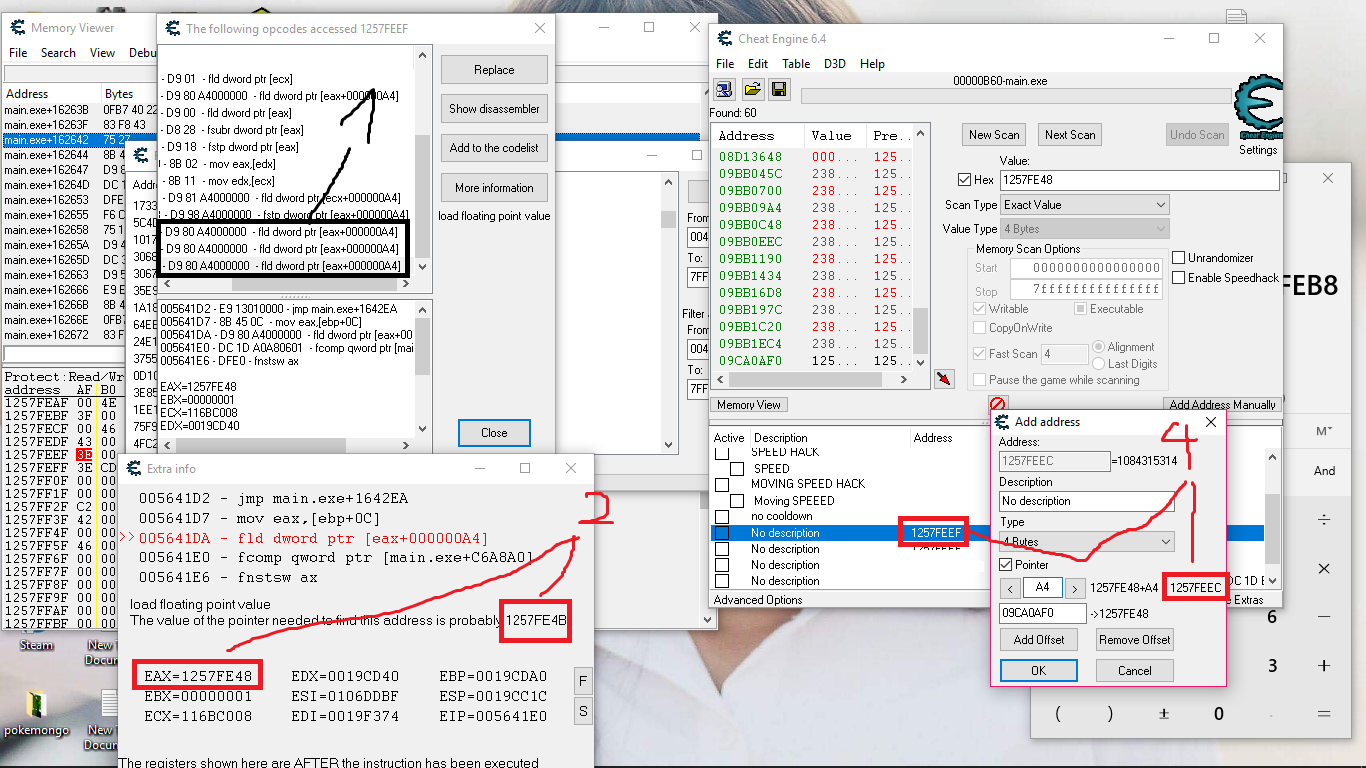Image resolution: width=1366 pixels, height=768 pixels.
Task: Click the F button in Extra info window
Action: (584, 681)
